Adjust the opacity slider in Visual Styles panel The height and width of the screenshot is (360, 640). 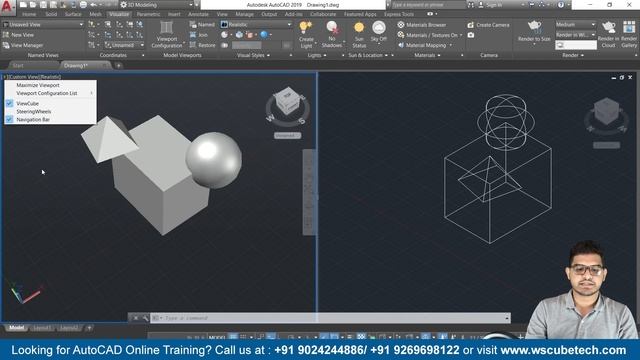tap(247, 45)
